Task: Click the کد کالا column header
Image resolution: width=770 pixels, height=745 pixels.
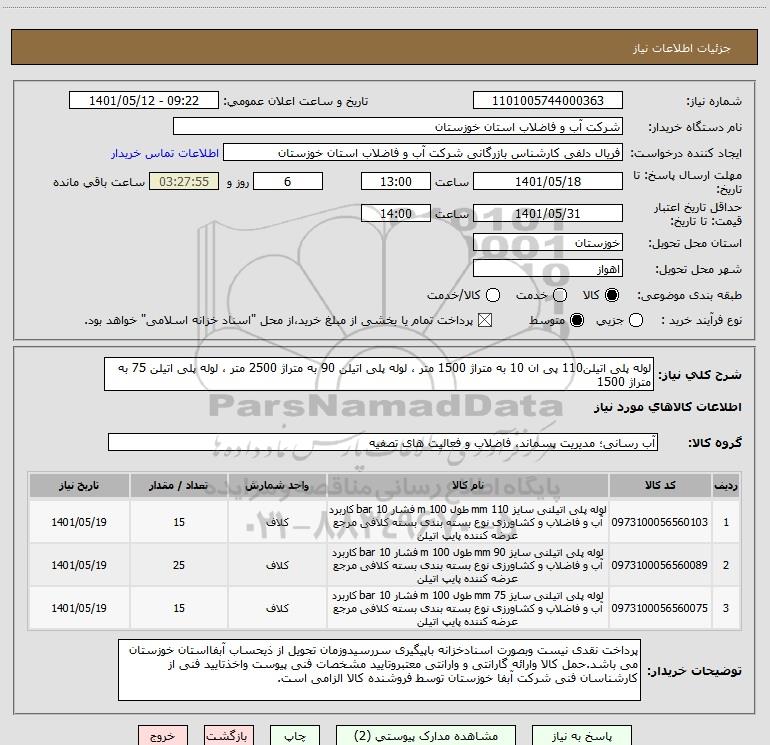Action: pos(660,485)
